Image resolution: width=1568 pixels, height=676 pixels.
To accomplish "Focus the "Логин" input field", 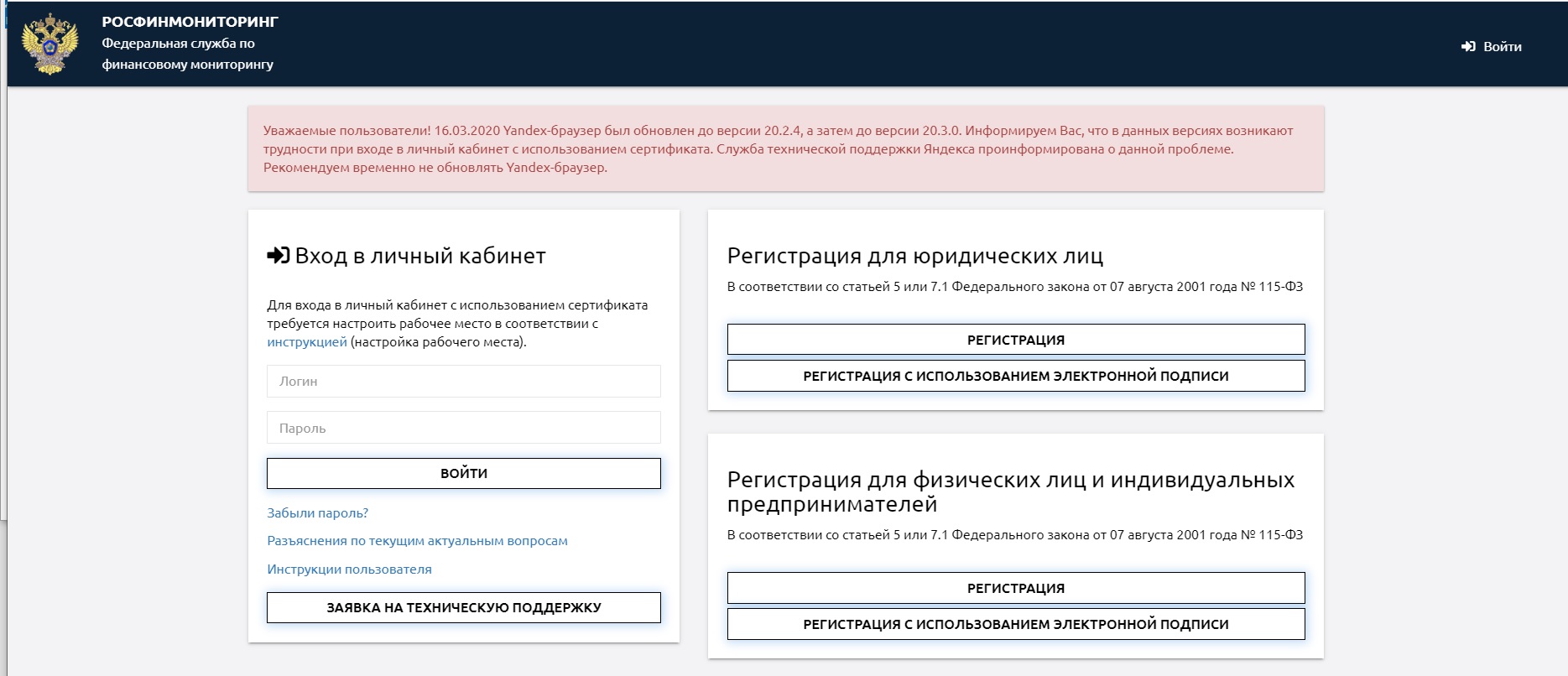I will pos(464,381).
